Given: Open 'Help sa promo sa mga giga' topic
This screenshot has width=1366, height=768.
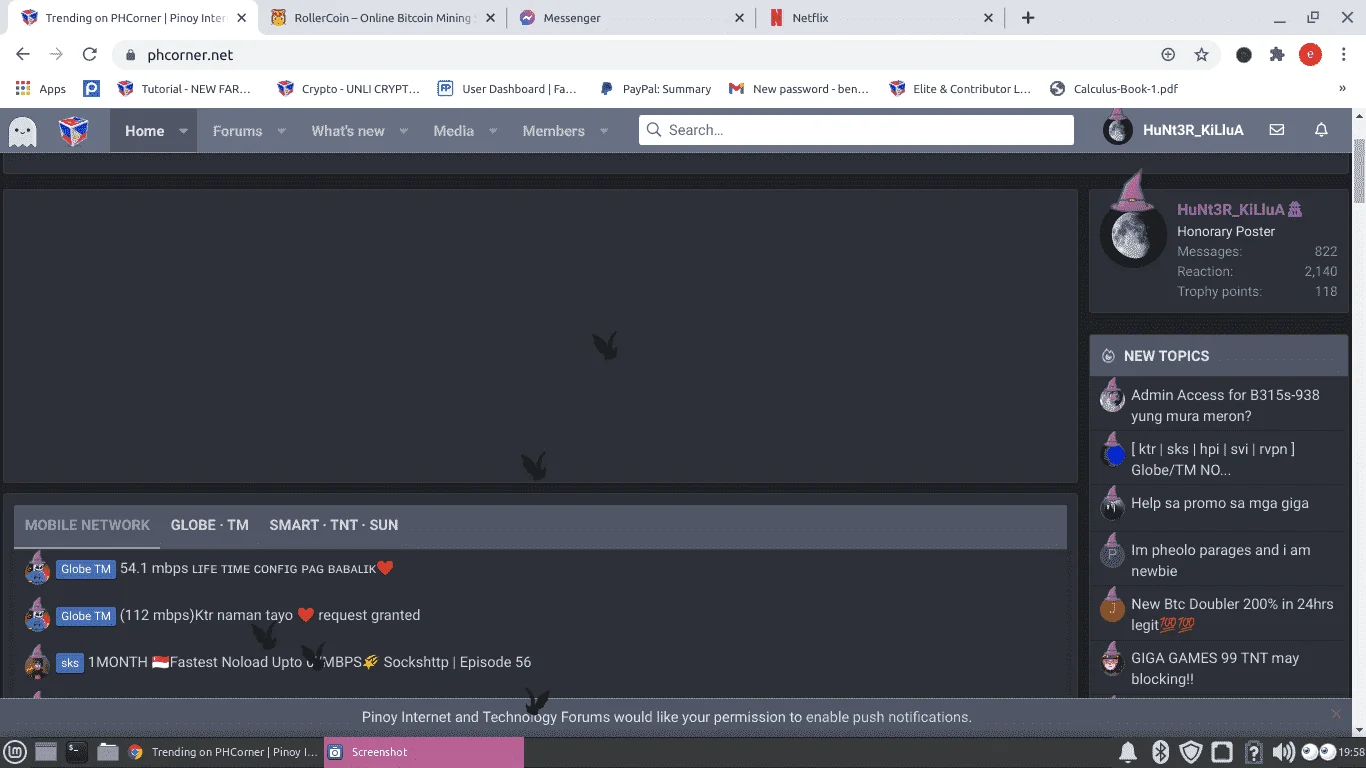Looking at the screenshot, I should [1220, 503].
